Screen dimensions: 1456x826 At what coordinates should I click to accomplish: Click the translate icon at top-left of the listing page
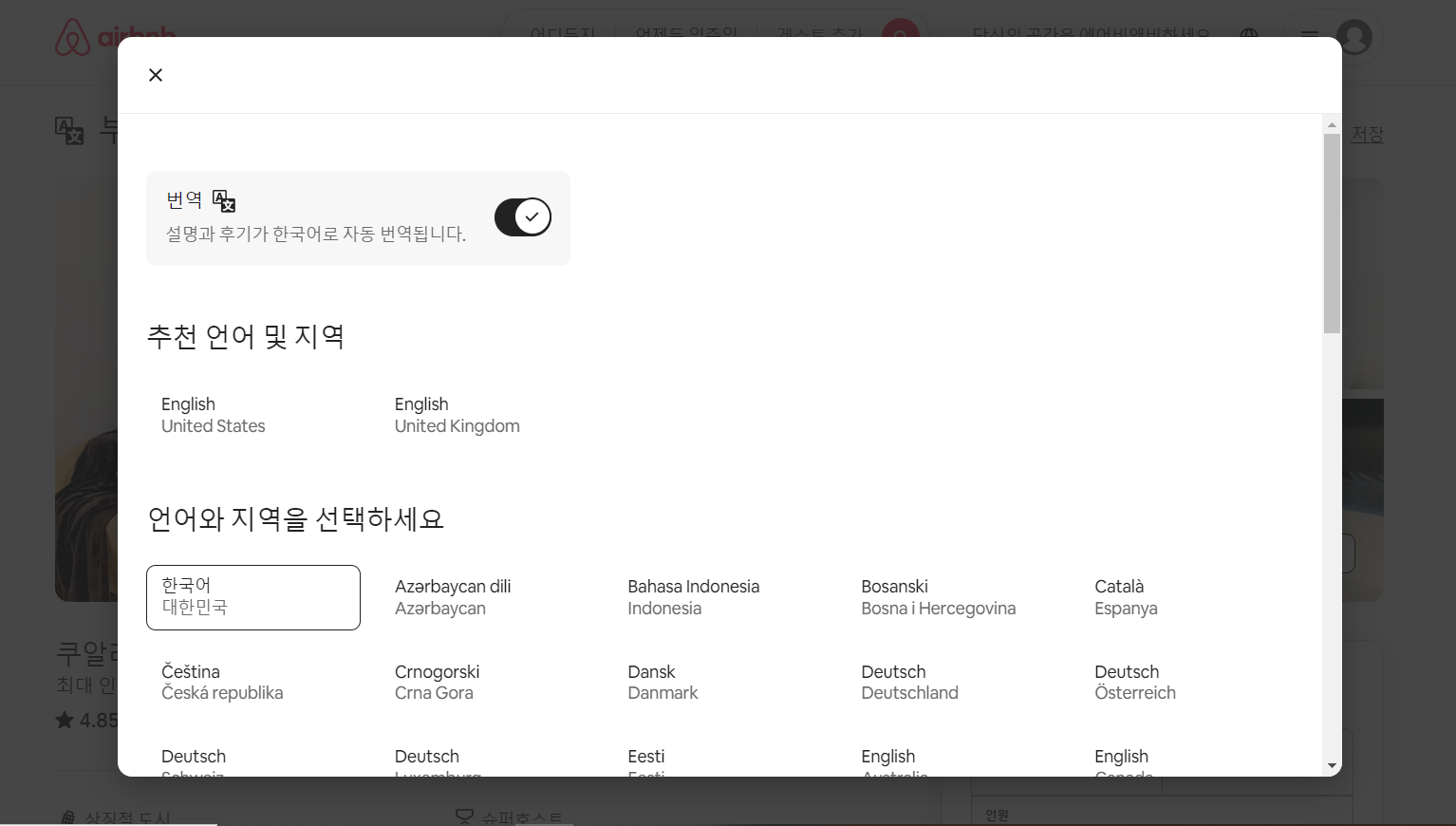[x=69, y=131]
